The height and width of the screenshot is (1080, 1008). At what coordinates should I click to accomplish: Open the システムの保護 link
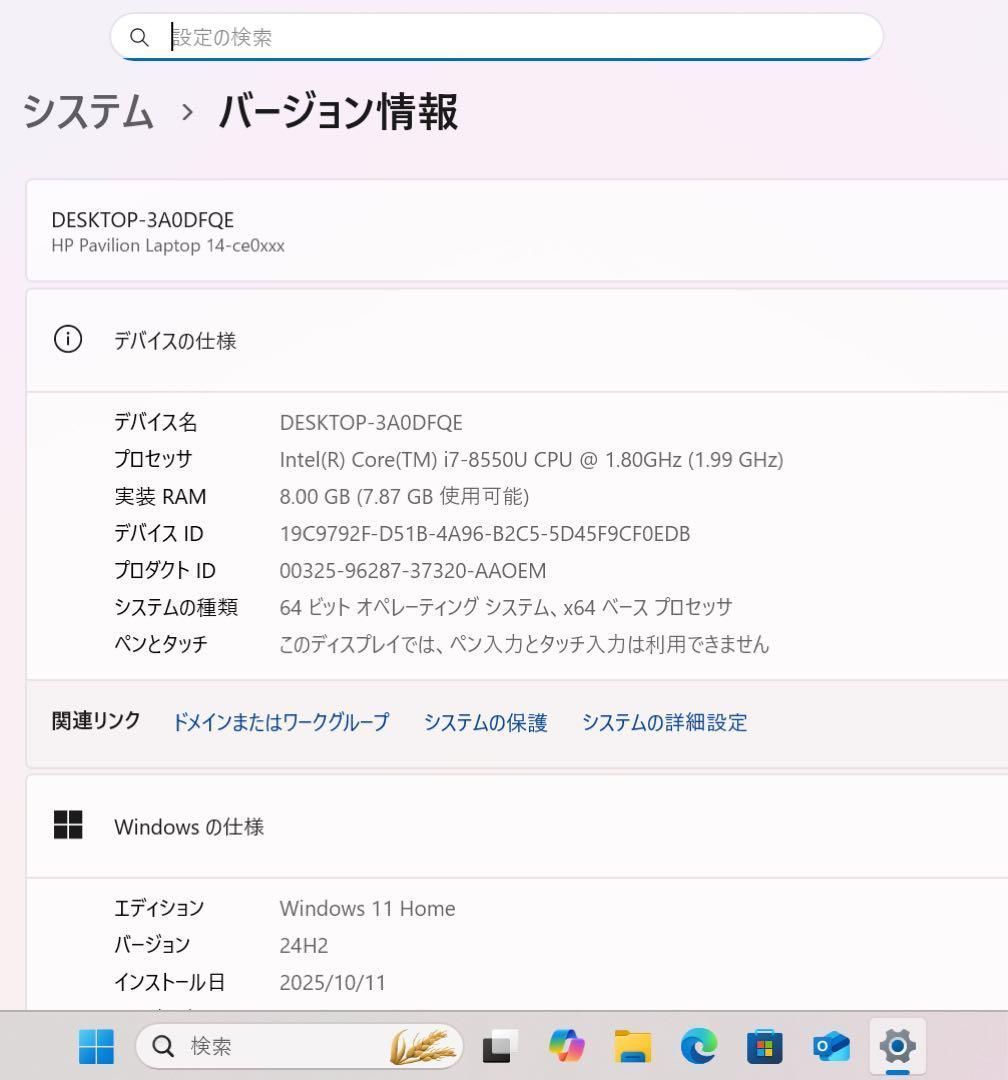(486, 722)
